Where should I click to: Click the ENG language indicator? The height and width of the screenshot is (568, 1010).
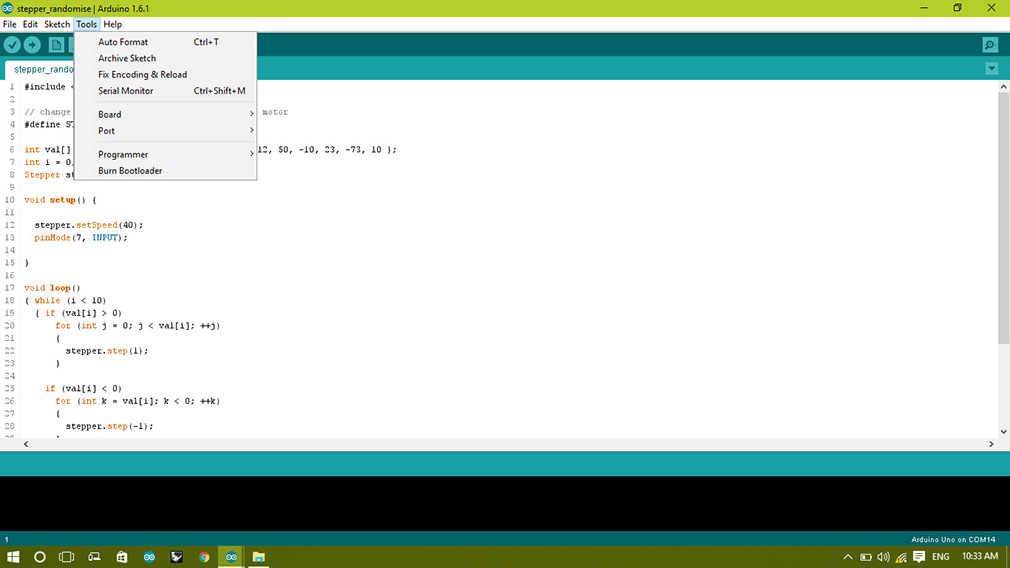pyautogui.click(x=940, y=557)
